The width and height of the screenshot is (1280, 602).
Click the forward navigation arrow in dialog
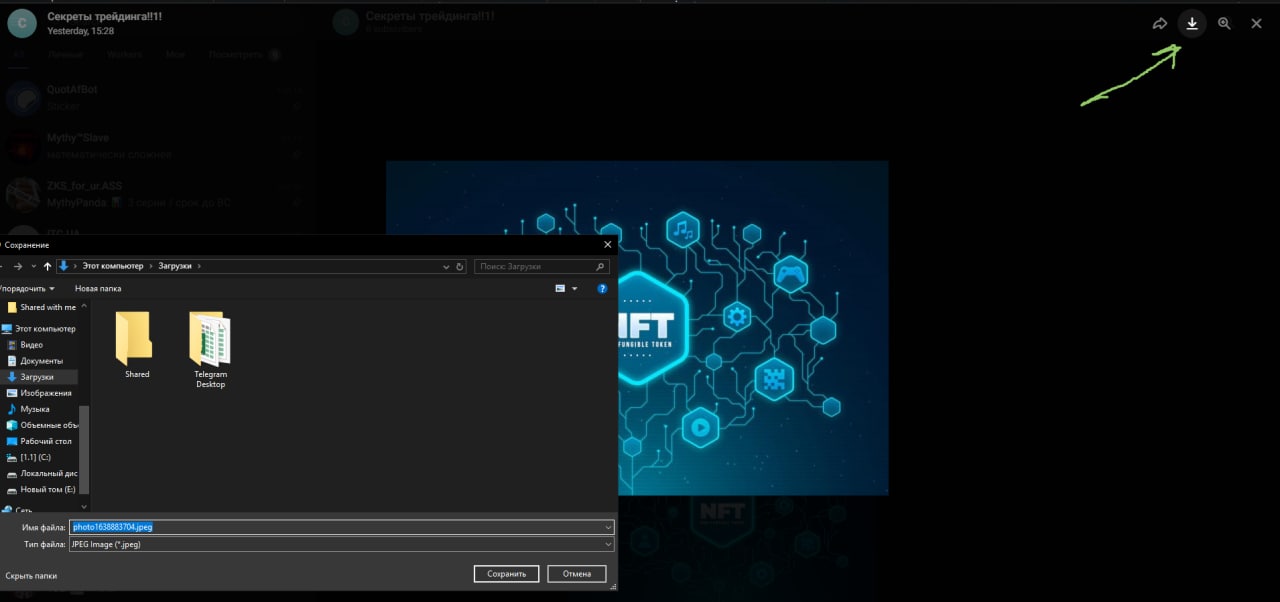tap(18, 267)
